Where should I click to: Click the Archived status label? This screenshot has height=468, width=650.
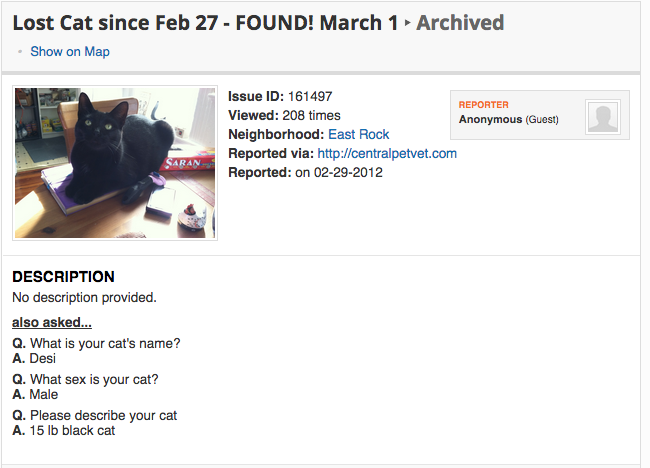pyautogui.click(x=460, y=22)
